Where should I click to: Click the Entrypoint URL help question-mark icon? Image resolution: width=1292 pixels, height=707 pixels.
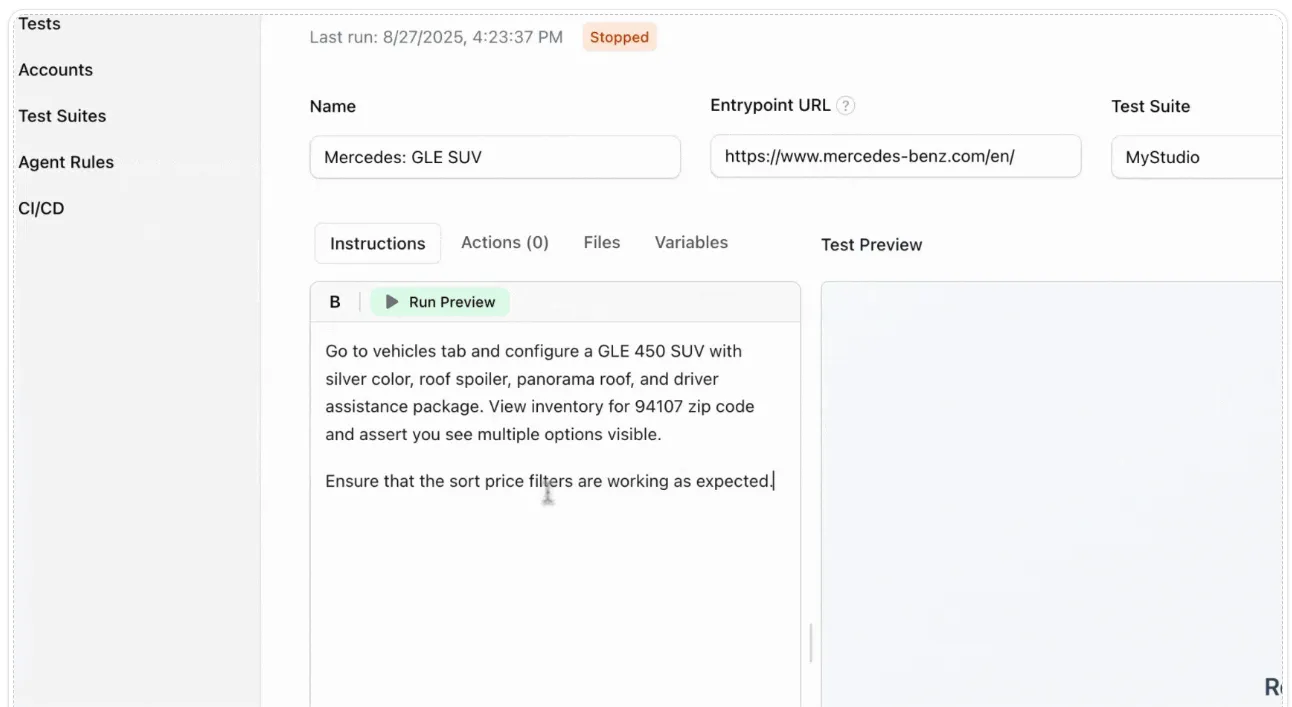coord(846,105)
